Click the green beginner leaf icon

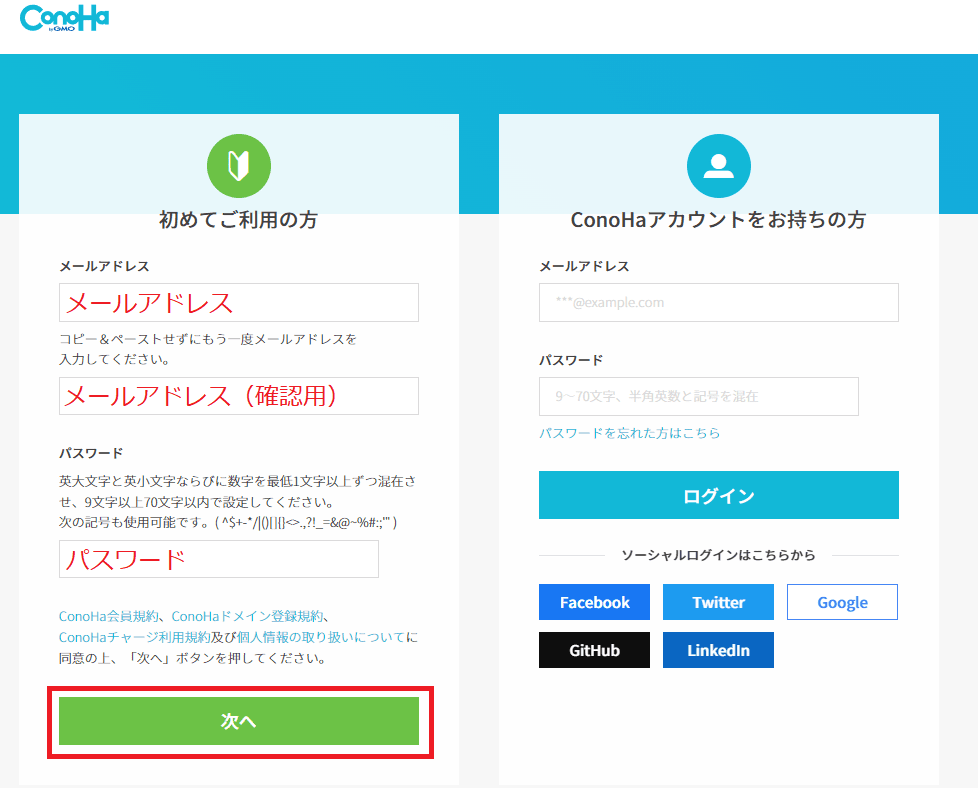239,166
